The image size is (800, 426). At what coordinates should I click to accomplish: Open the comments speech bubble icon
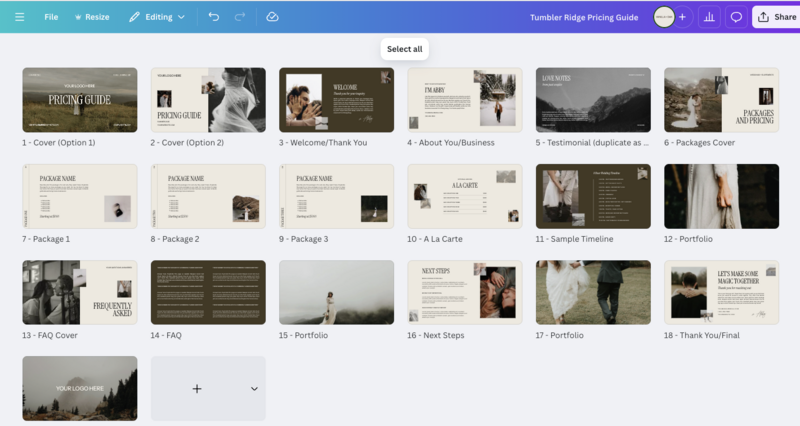[736, 17]
